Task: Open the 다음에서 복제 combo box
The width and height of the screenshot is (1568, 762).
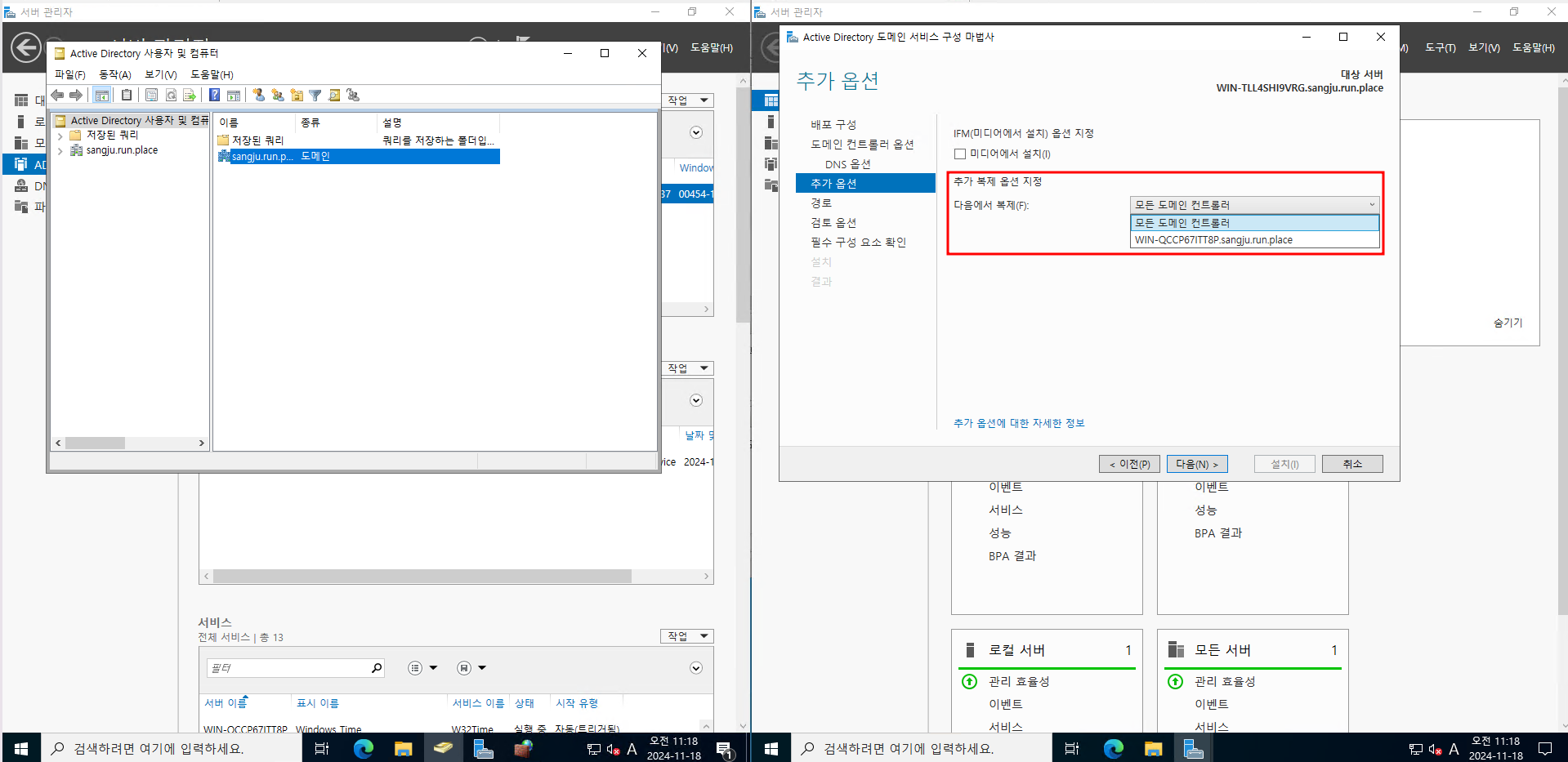Action: tap(1254, 205)
